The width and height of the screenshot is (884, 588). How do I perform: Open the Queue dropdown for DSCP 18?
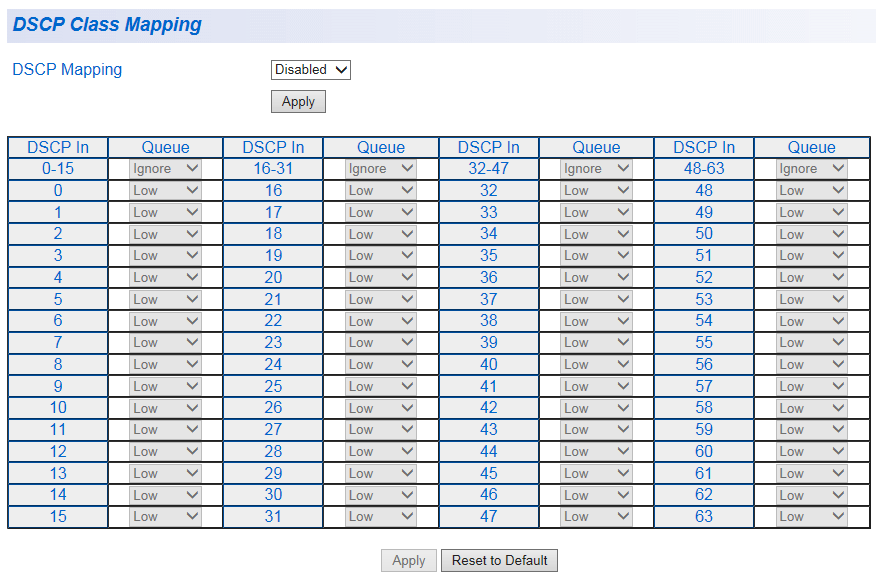[381, 234]
